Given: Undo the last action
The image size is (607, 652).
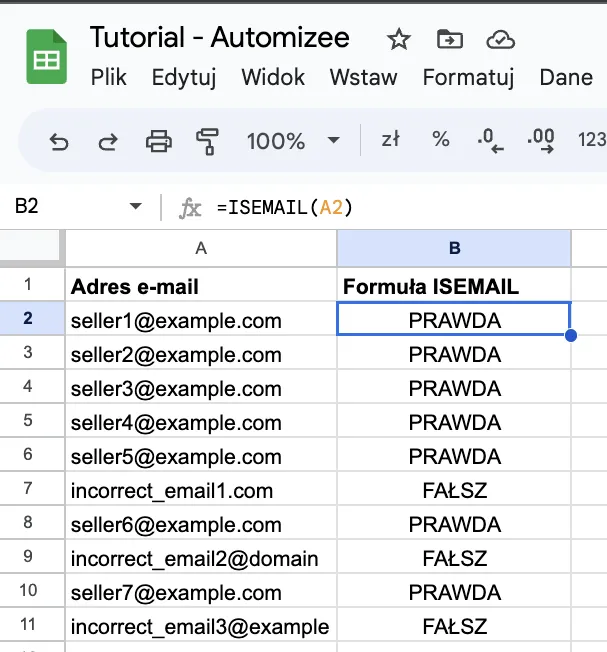Looking at the screenshot, I should [x=59, y=141].
